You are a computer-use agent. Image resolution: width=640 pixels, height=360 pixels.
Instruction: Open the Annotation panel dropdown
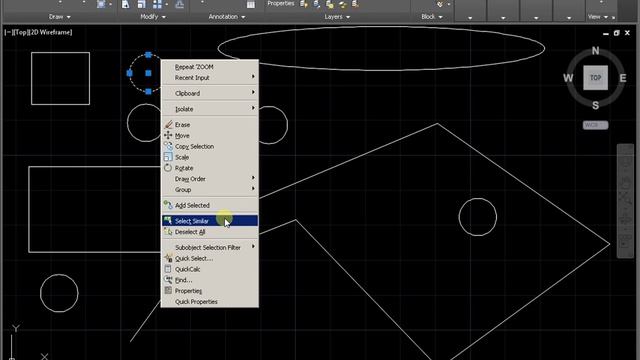pyautogui.click(x=227, y=17)
